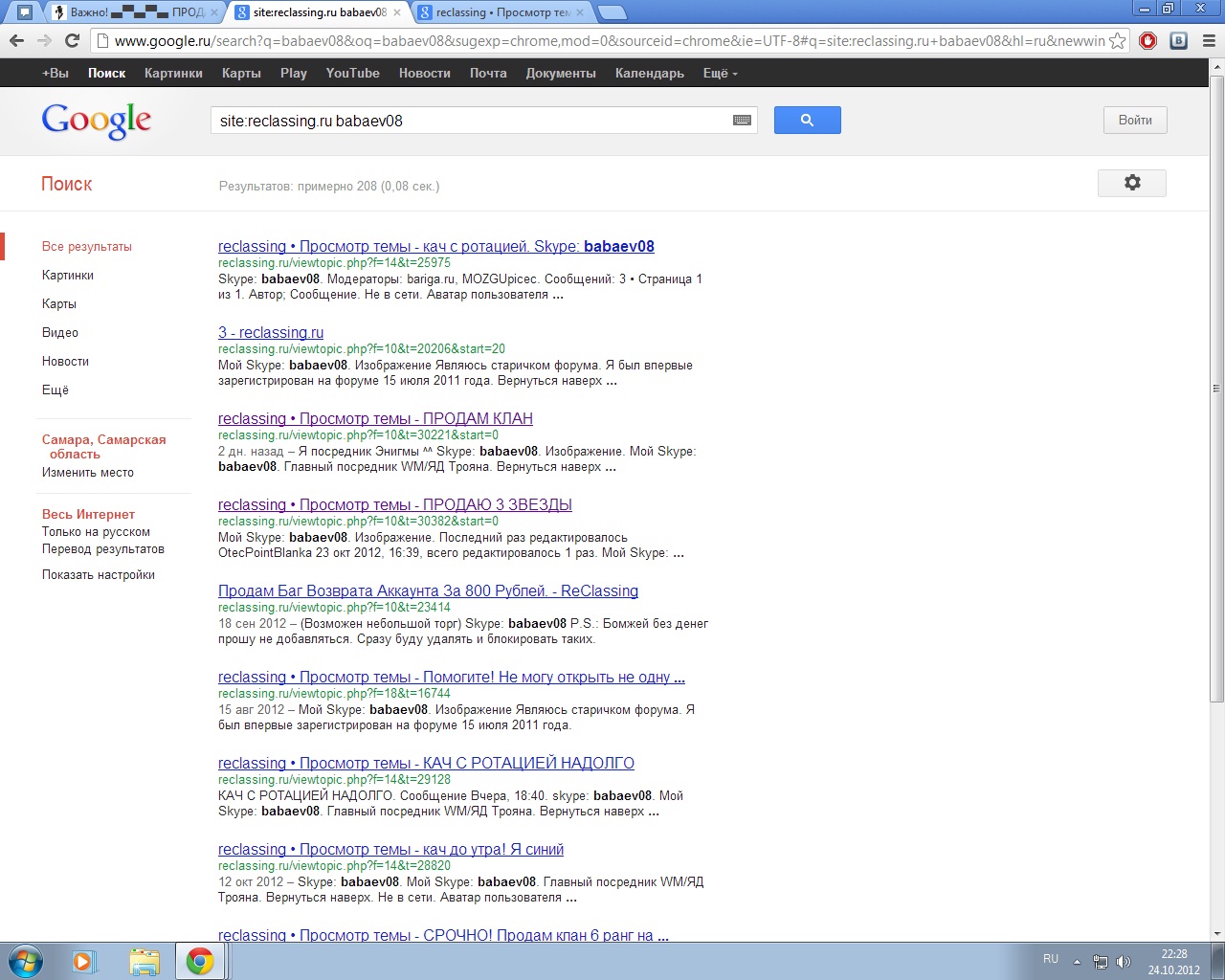Open the search settings gear icon
1225x980 pixels.
1131,183
